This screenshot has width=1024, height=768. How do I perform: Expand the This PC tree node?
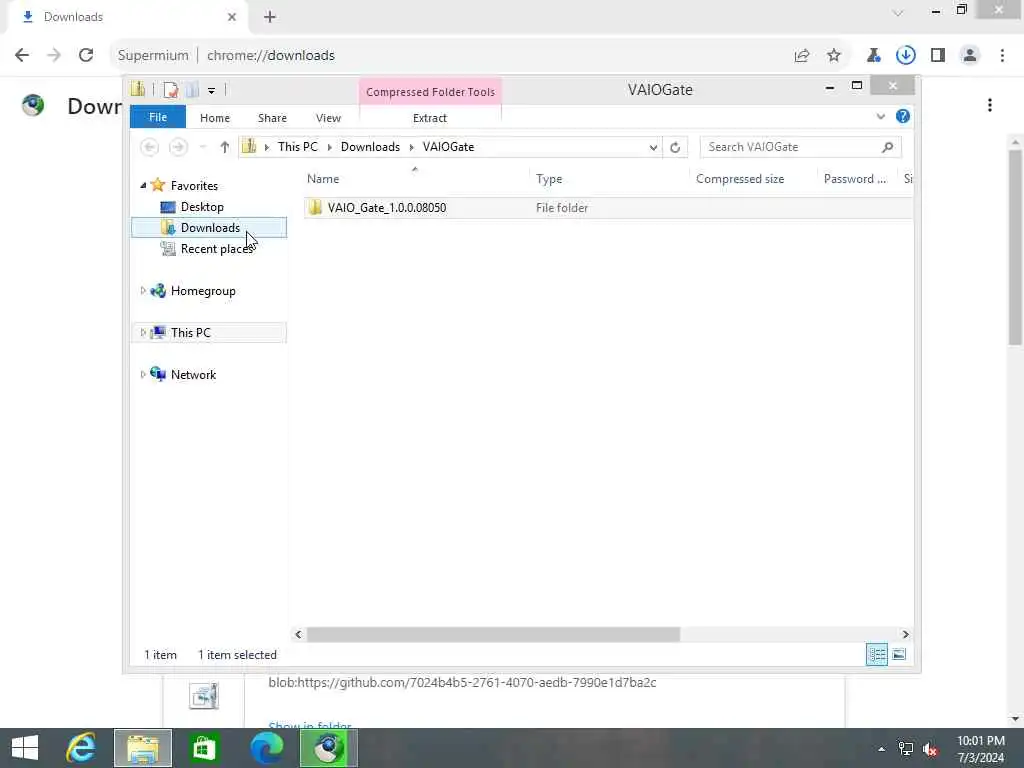143,332
